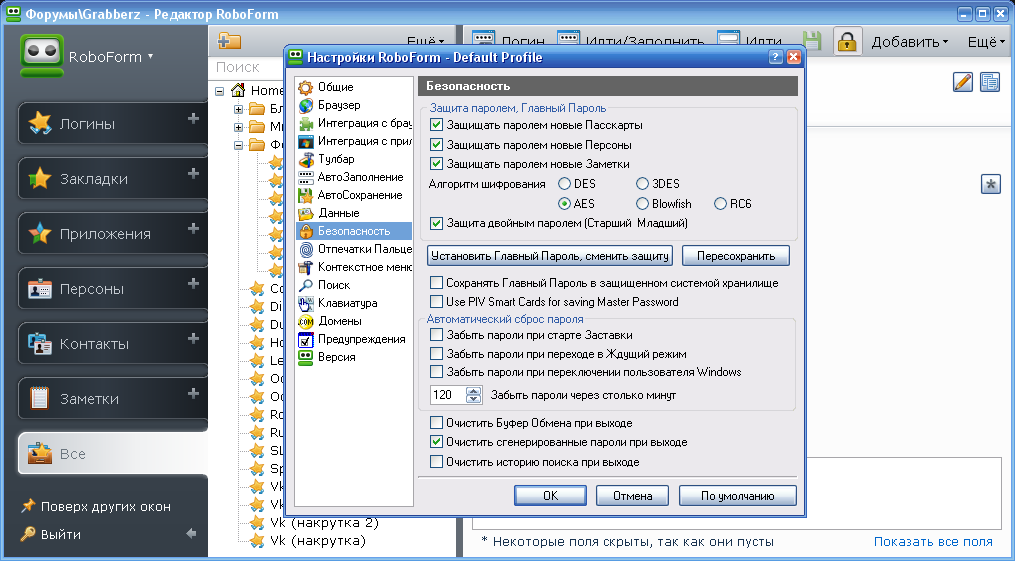Click the padlock icon in editor toolbar
This screenshot has height=561, width=1015.
[x=847, y=42]
